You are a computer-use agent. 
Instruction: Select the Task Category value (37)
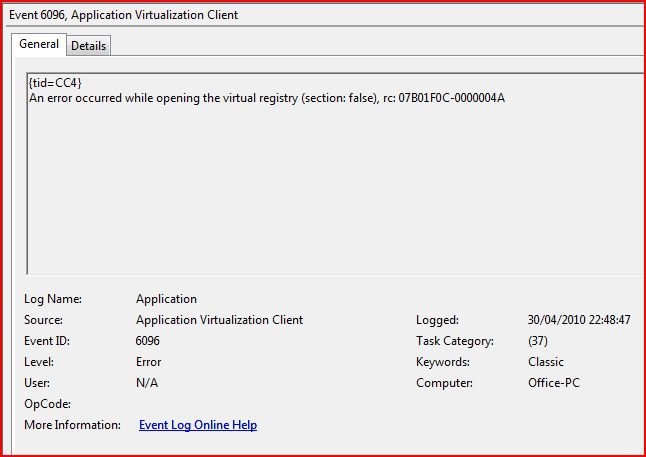coord(538,341)
